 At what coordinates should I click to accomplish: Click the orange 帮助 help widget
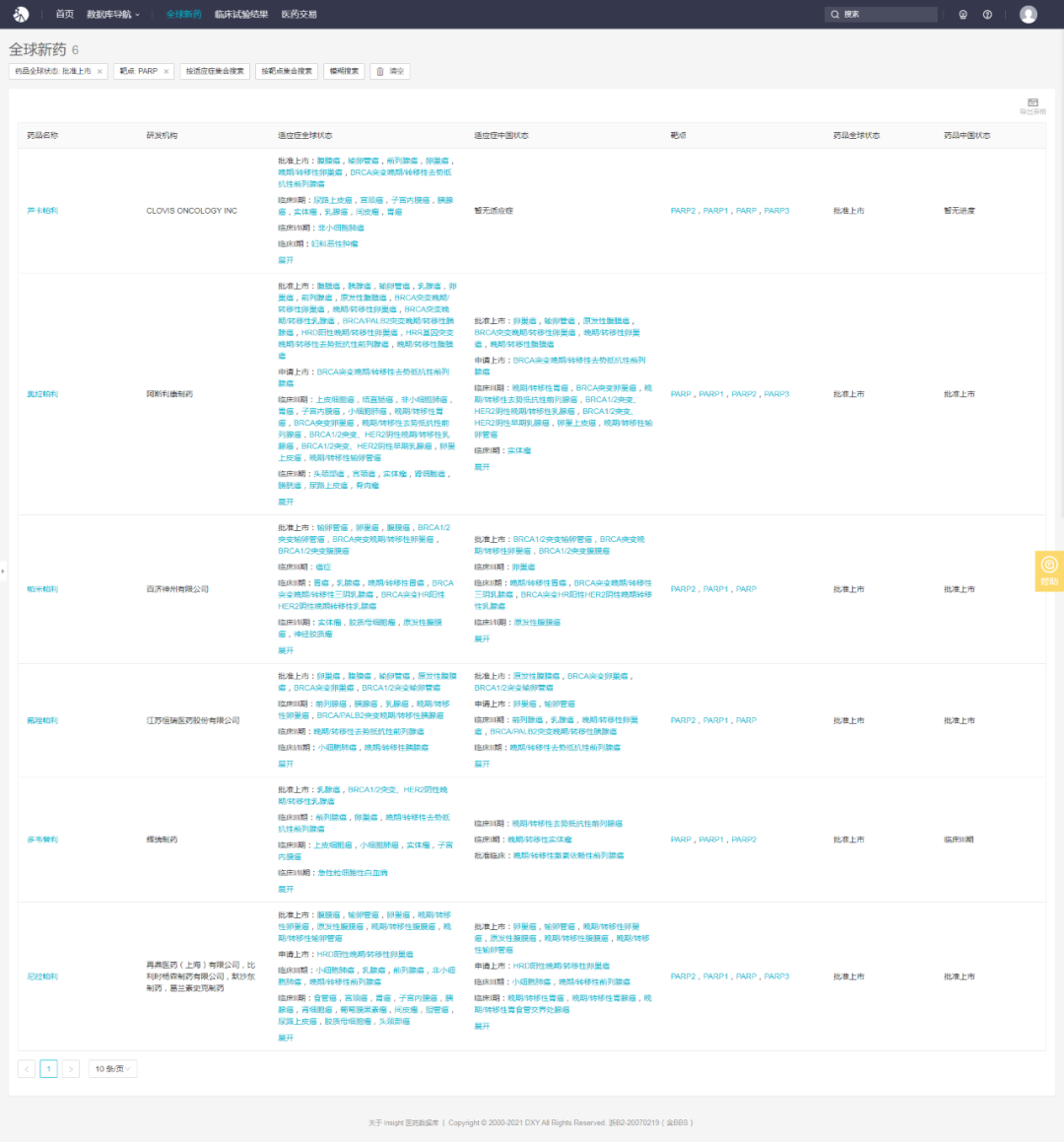pyautogui.click(x=1049, y=571)
